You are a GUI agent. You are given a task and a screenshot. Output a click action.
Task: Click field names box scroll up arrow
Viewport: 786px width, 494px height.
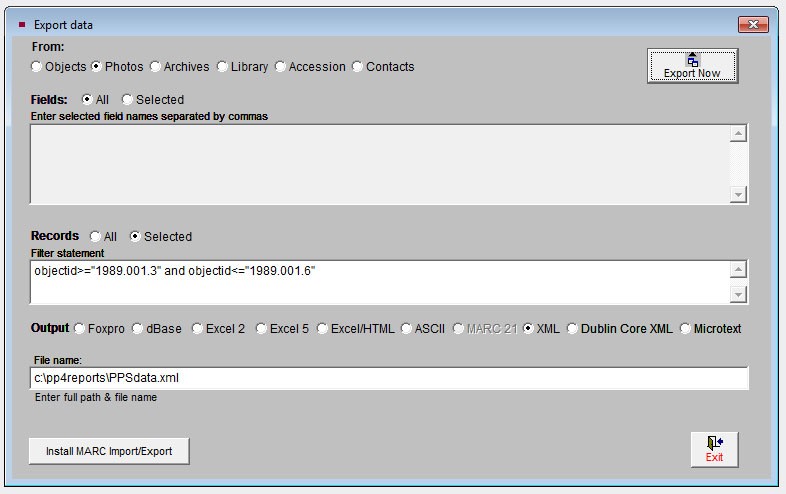738,133
